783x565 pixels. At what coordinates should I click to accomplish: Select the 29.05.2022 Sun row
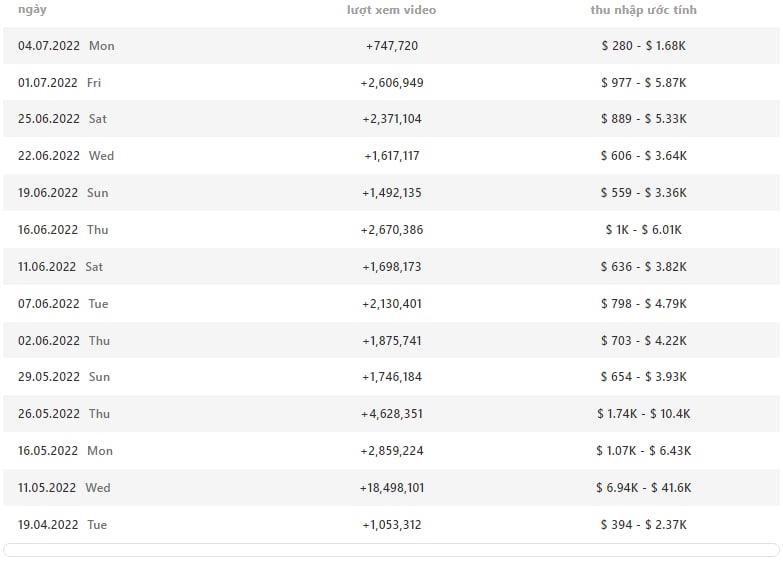[x=392, y=377]
